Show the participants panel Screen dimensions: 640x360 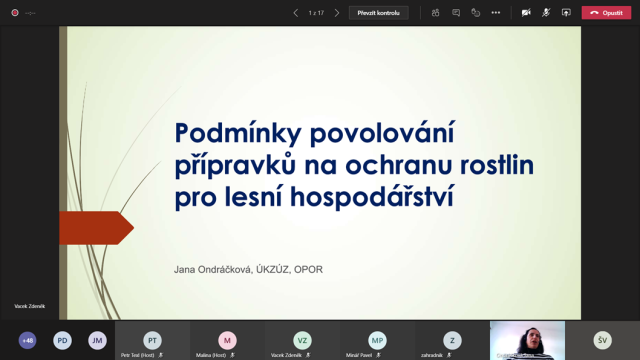[436, 13]
